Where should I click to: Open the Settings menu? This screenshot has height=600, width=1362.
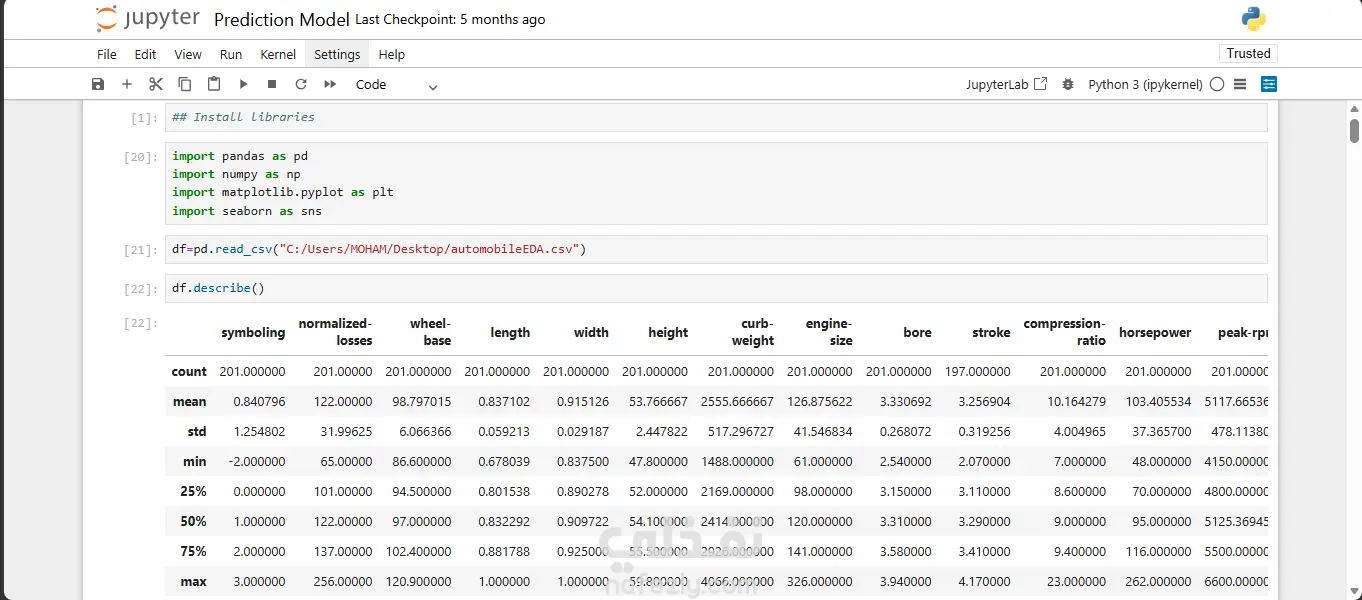[337, 55]
